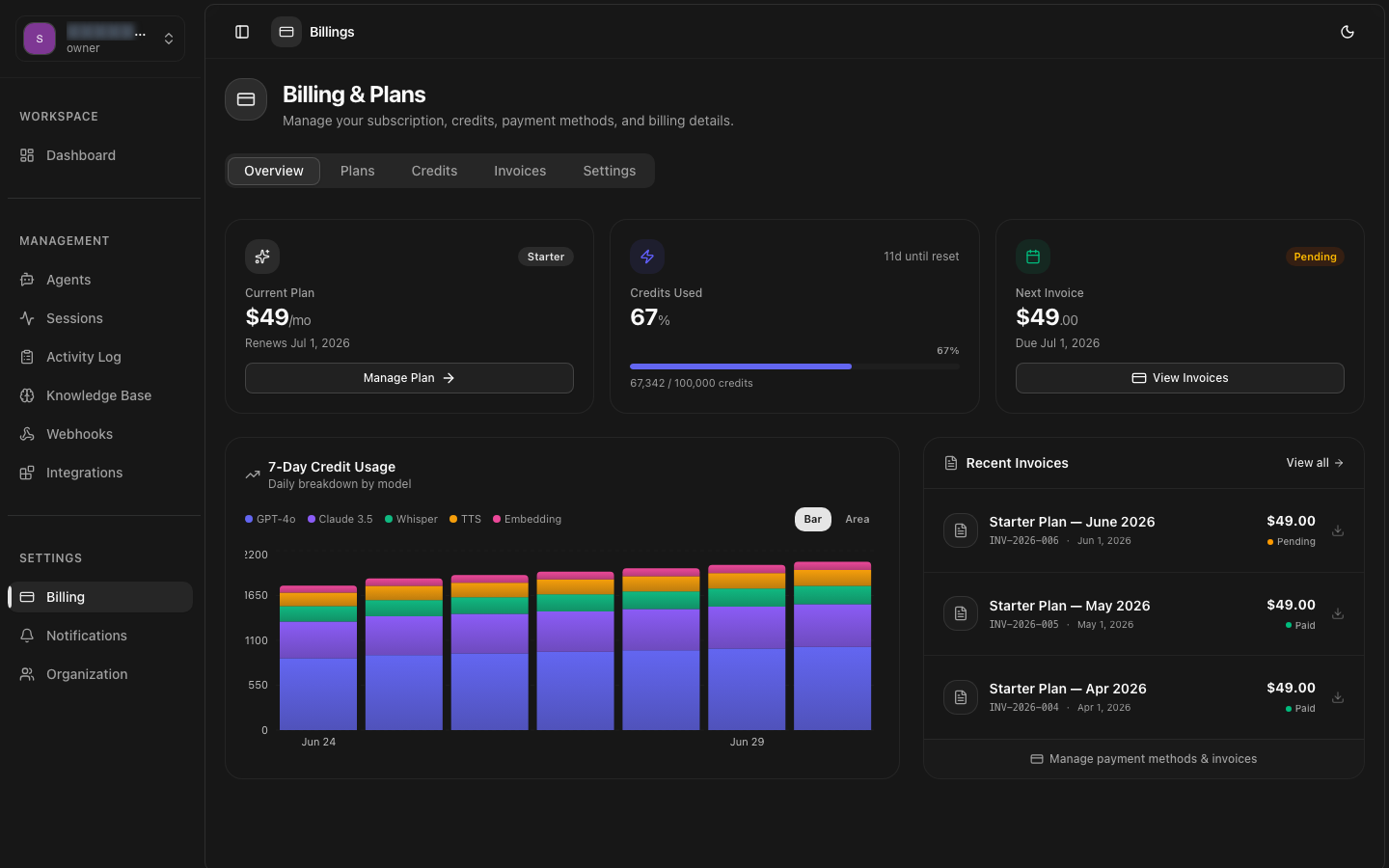Switch to the Invoices tab

pos(520,171)
